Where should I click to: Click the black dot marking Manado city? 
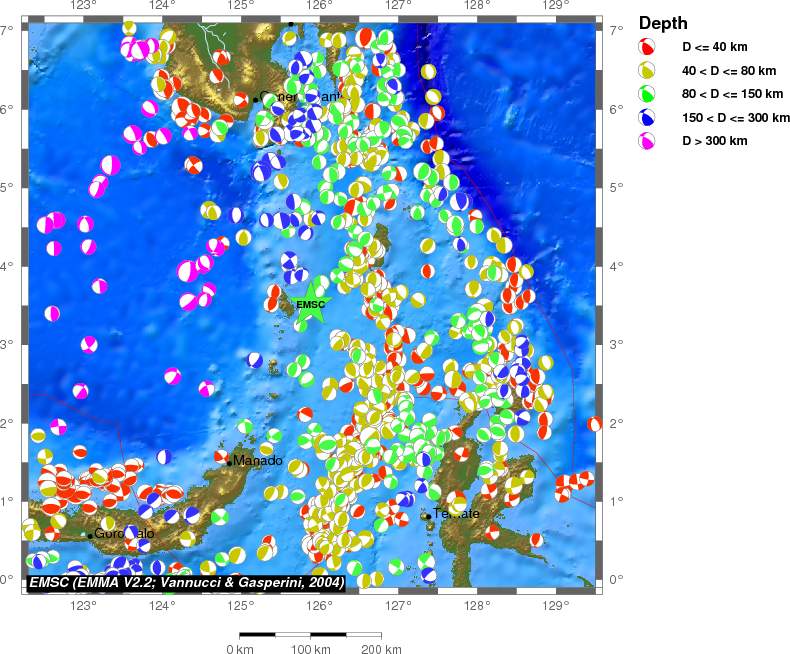[x=229, y=463]
